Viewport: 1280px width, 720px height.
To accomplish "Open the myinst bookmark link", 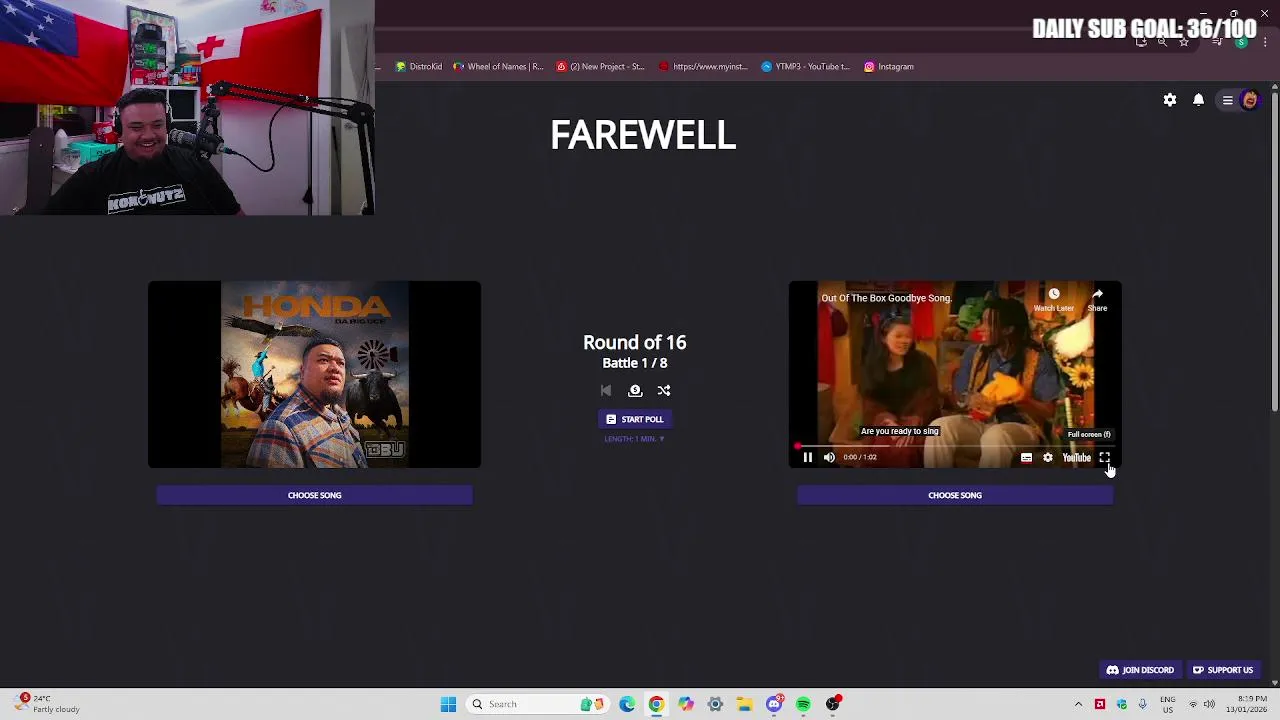I will pos(703,67).
